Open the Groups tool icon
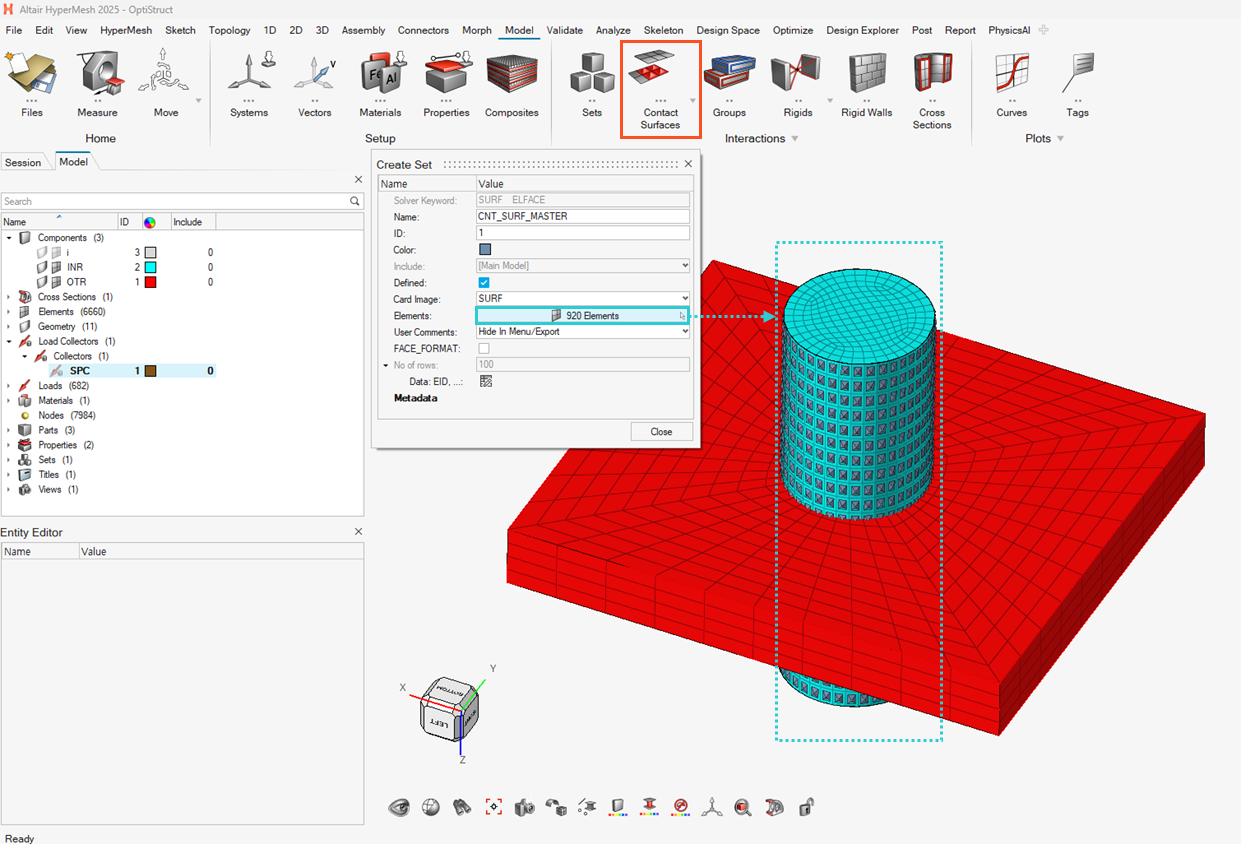This screenshot has width=1241, height=844. [729, 74]
